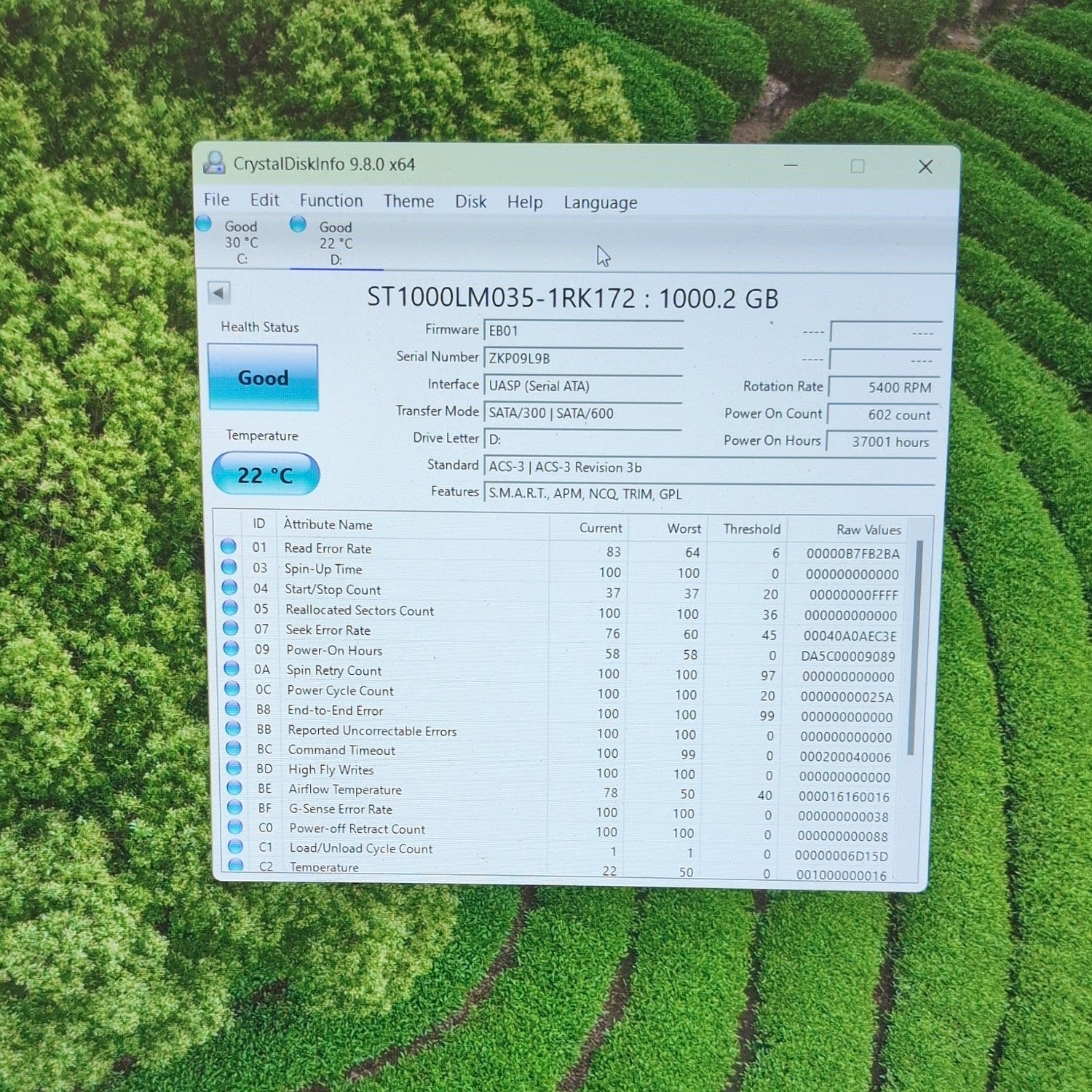The height and width of the screenshot is (1092, 1092).
Task: Click the status orb for Power-off Retract Count
Action: [x=235, y=826]
